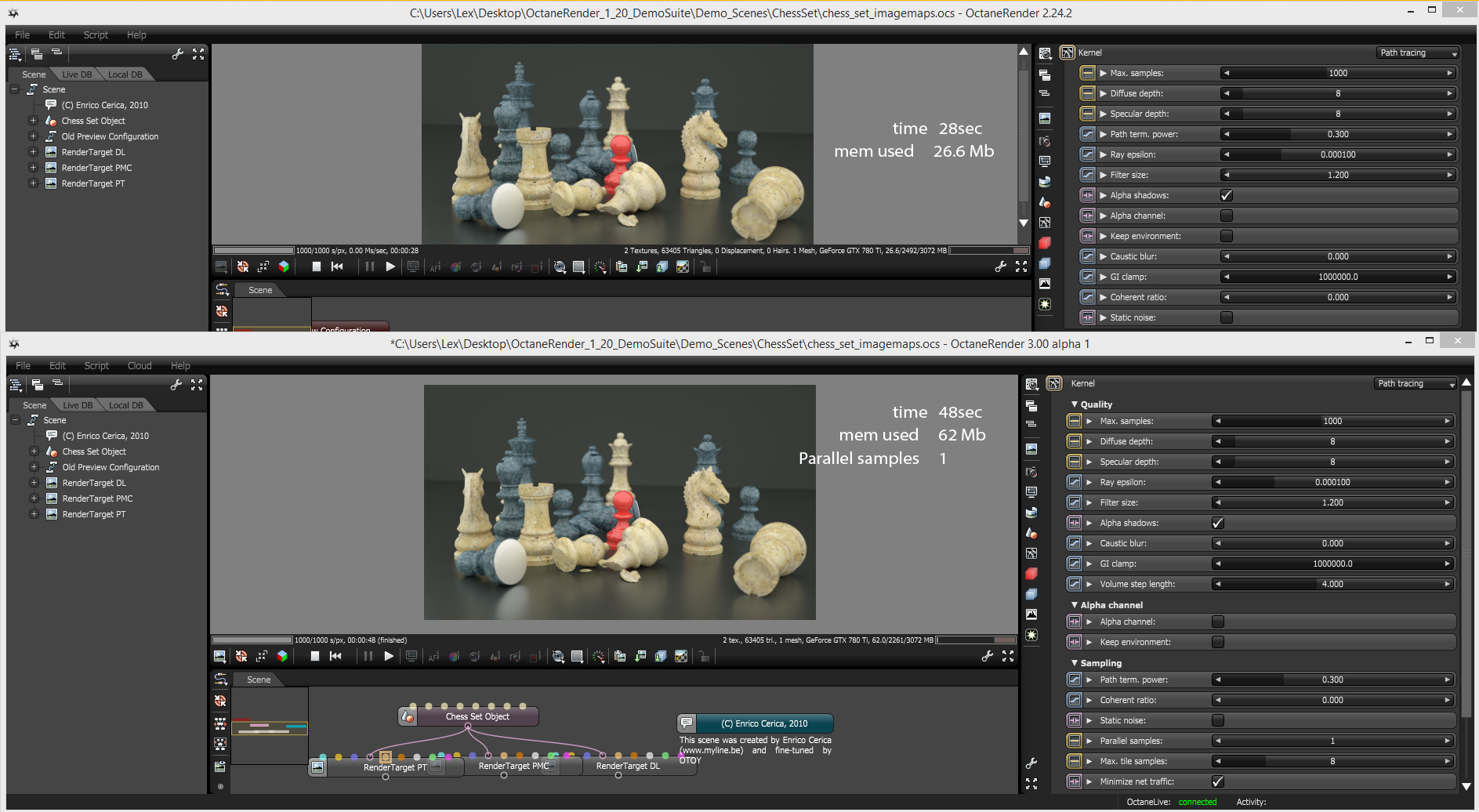Open the Path tracing kernel dropdown in the 2.24.2 window
This screenshot has height=812, width=1479.
point(1418,53)
